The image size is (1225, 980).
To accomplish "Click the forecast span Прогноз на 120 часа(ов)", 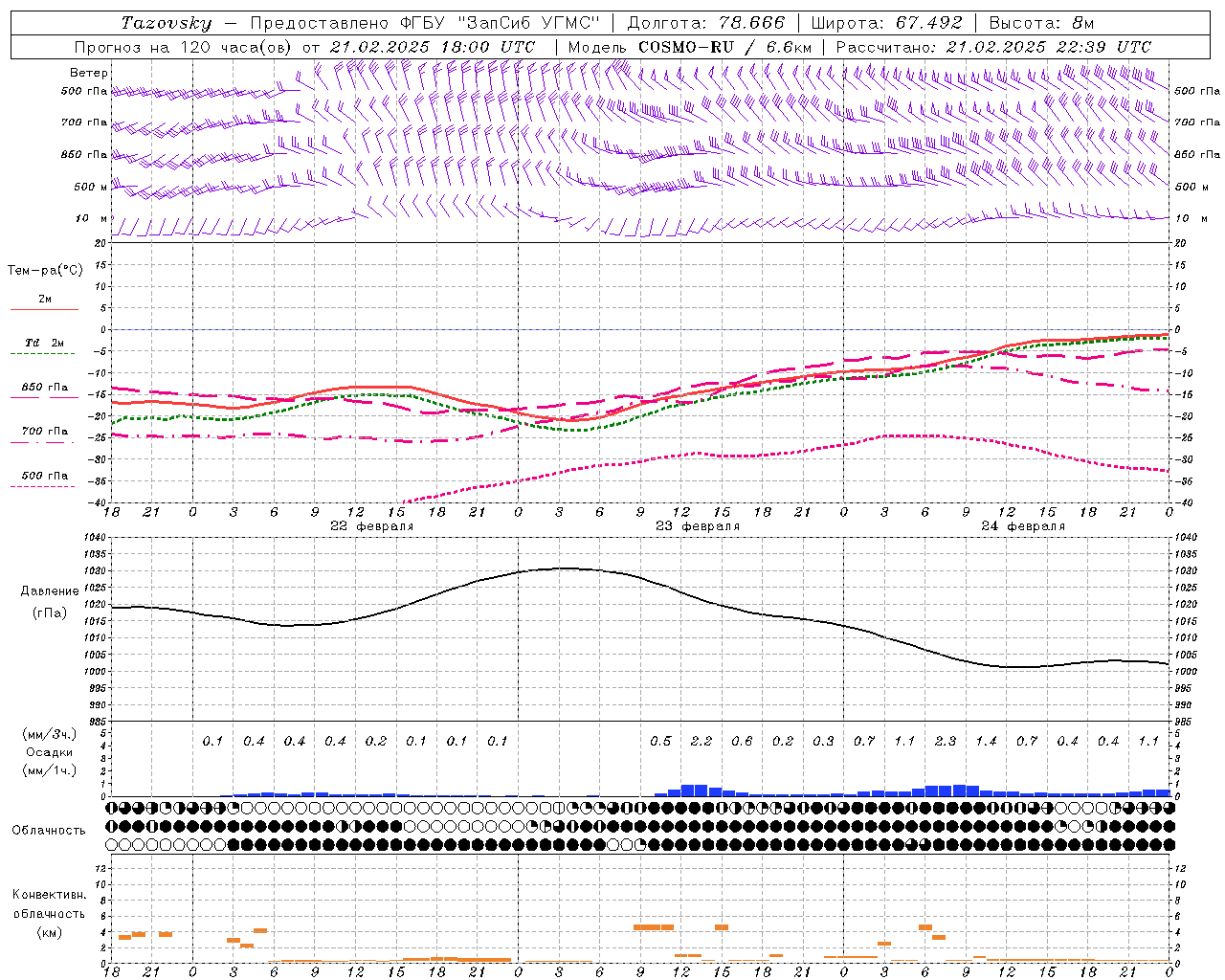I will pyautogui.click(x=184, y=47).
